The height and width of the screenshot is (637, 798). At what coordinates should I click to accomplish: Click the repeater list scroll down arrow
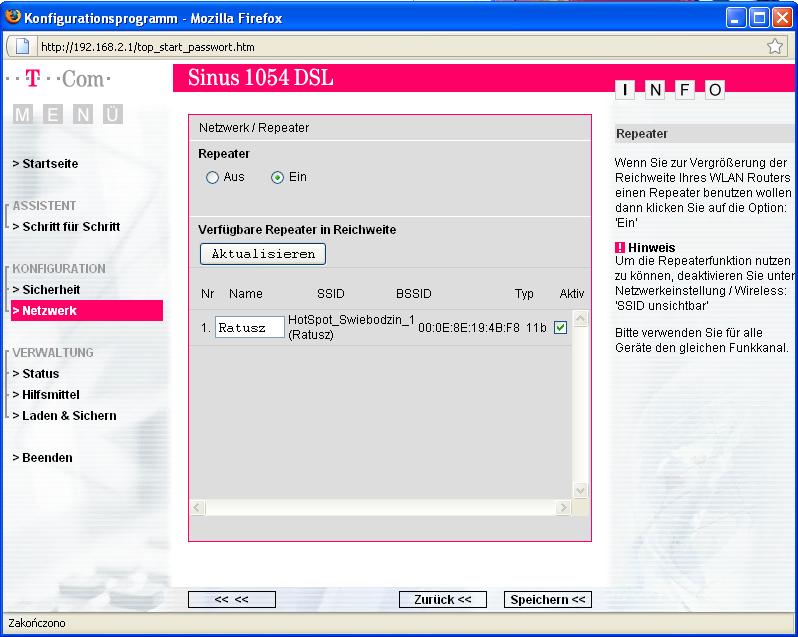[580, 490]
